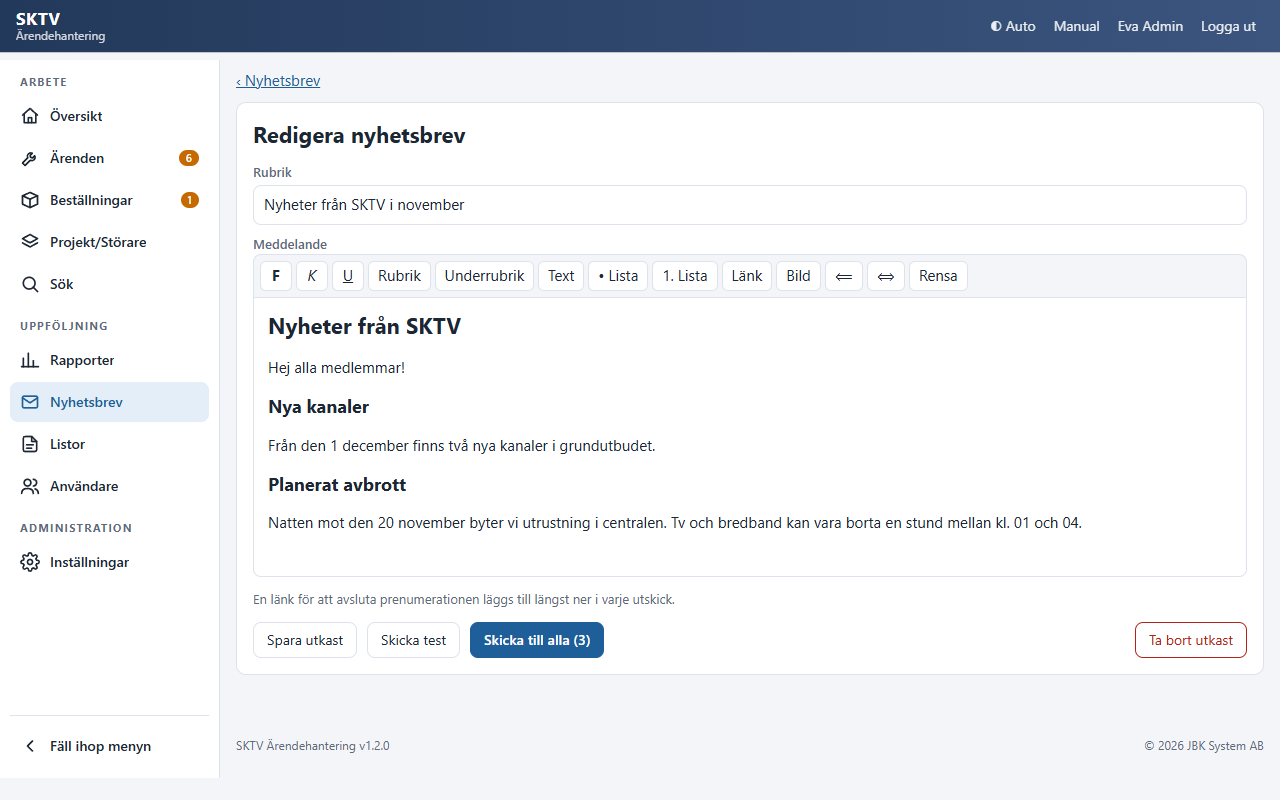Image resolution: width=1280 pixels, height=800 pixels.
Task: Click the double-headed arrow toolbar button
Action: (x=885, y=276)
